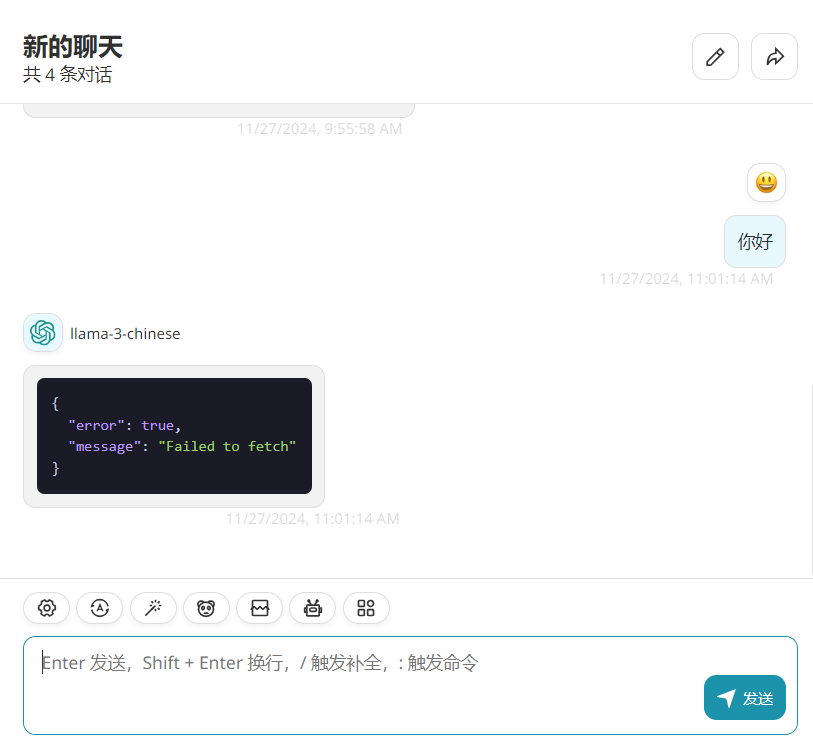Click the llama-3-chinese model name label
Viewport: 813px width, 754px height.
[125, 334]
